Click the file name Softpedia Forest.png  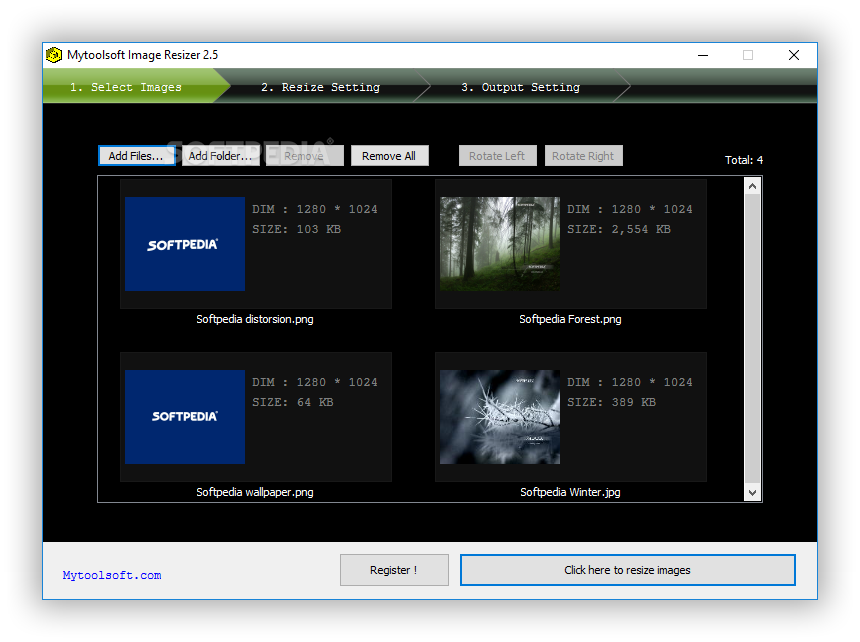(x=570, y=319)
